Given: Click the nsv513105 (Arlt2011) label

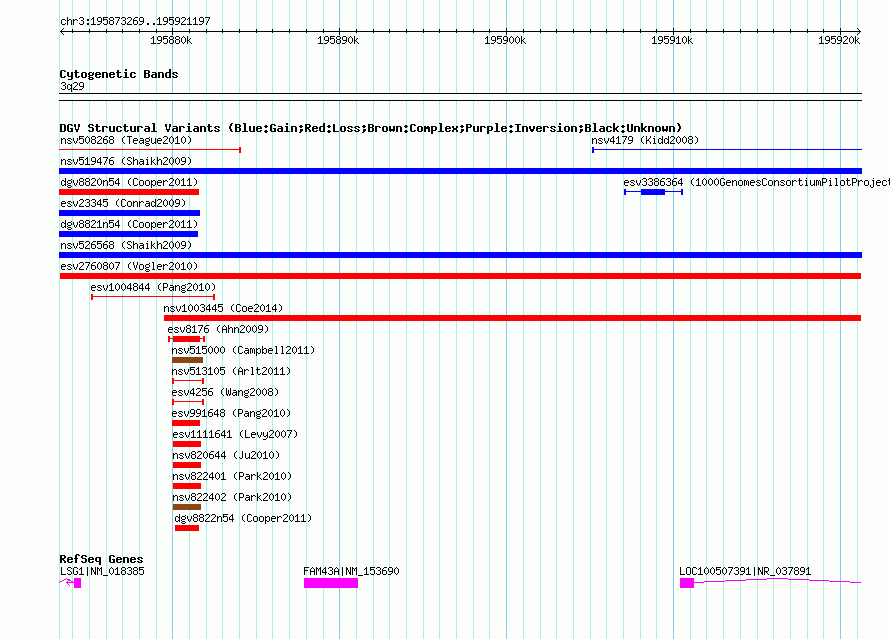Looking at the screenshot, I should [231, 371].
